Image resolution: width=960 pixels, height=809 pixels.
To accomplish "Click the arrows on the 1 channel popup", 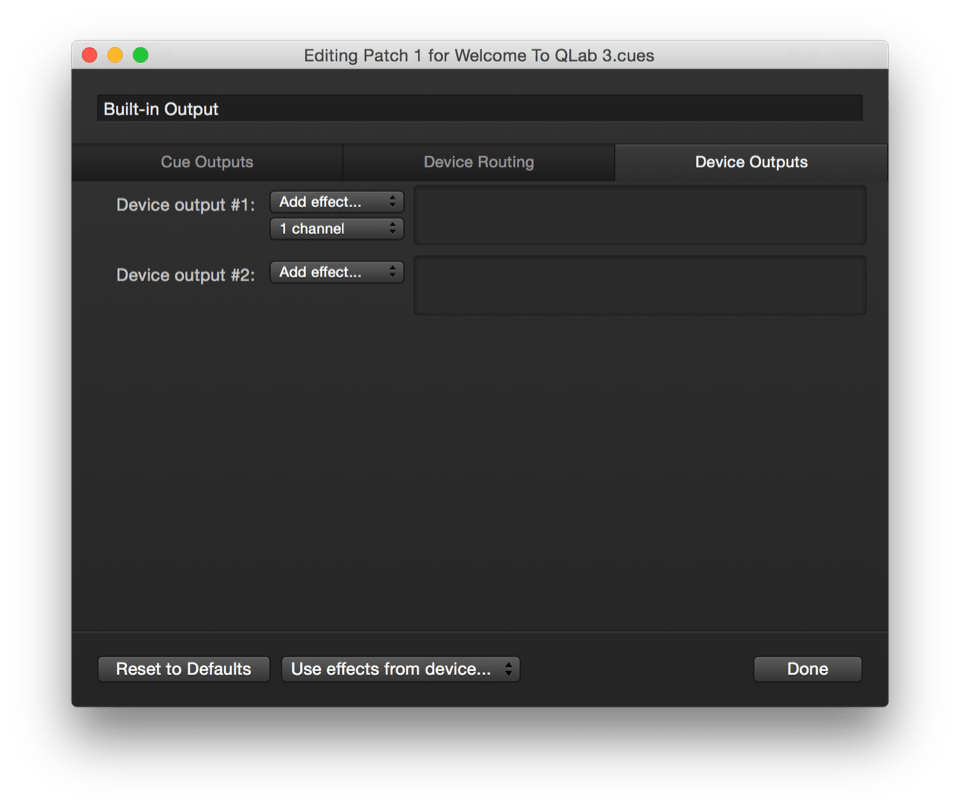I will [393, 229].
